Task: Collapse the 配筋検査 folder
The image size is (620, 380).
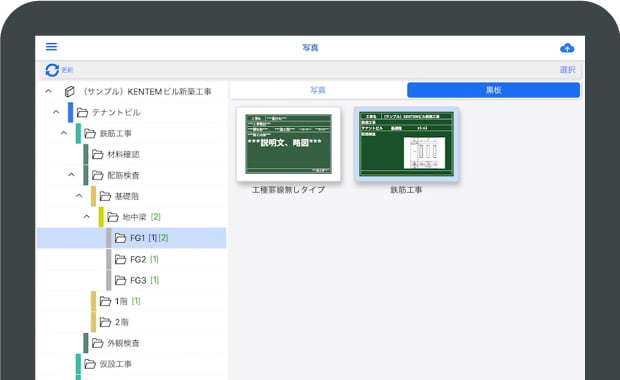Action: coord(71,175)
